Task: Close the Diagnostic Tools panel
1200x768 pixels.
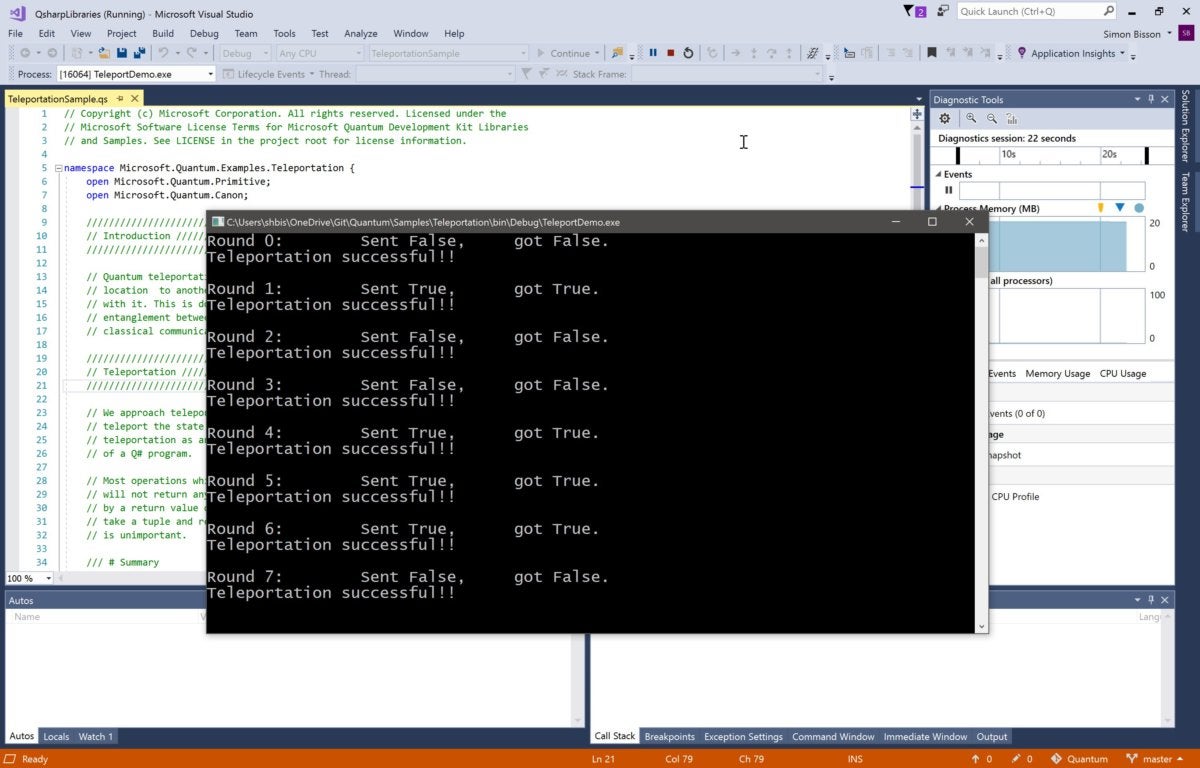Action: (x=1165, y=99)
